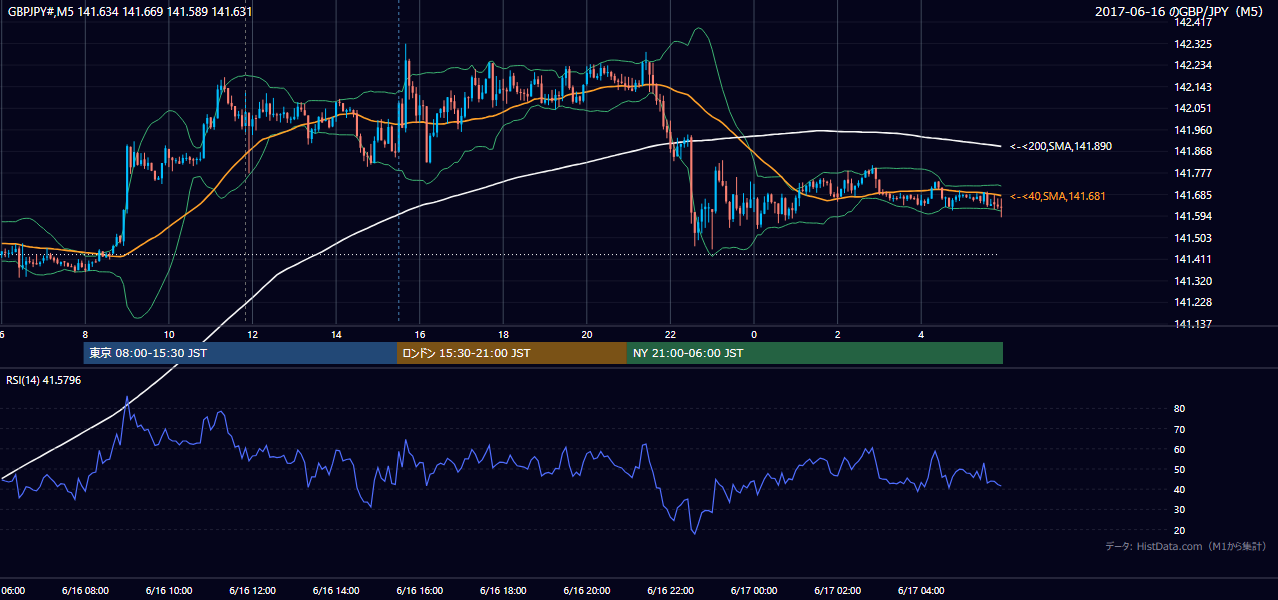The image size is (1278, 600).
Task: Click the 6/16 12:00 time label
Action: coord(253,591)
